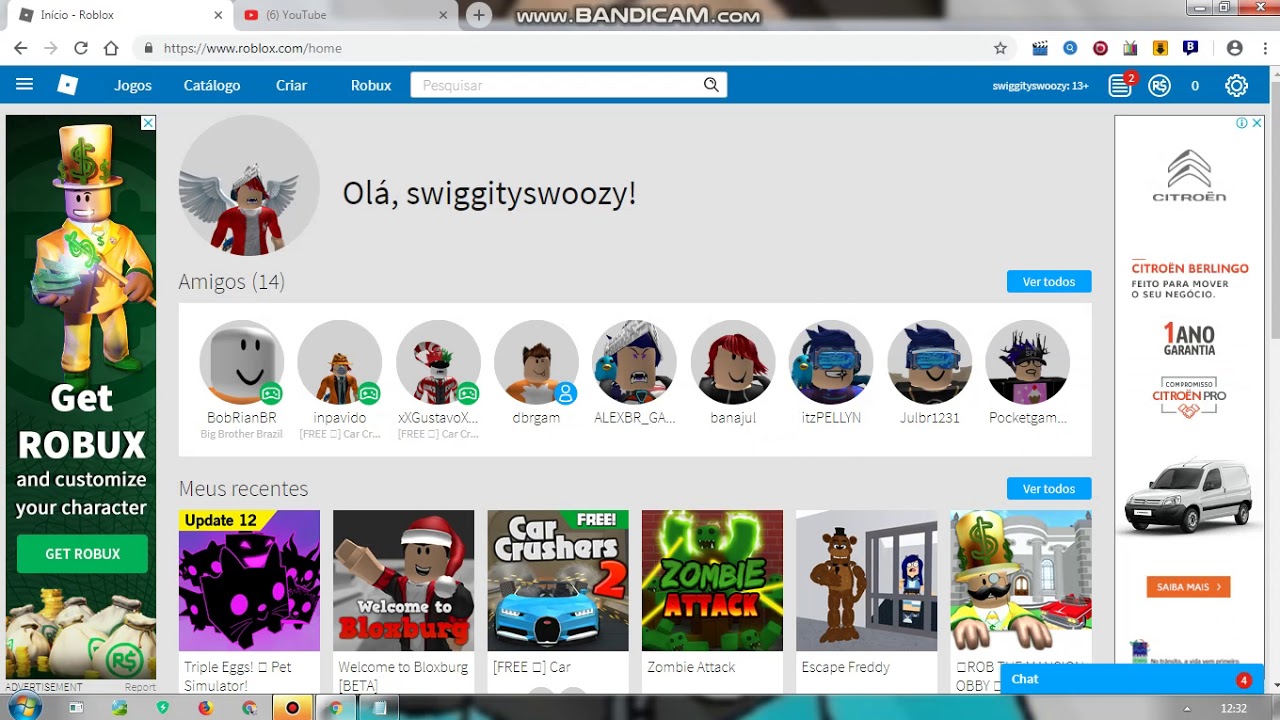The image size is (1280, 720).
Task: Click the browser home button
Action: pyautogui.click(x=111, y=48)
